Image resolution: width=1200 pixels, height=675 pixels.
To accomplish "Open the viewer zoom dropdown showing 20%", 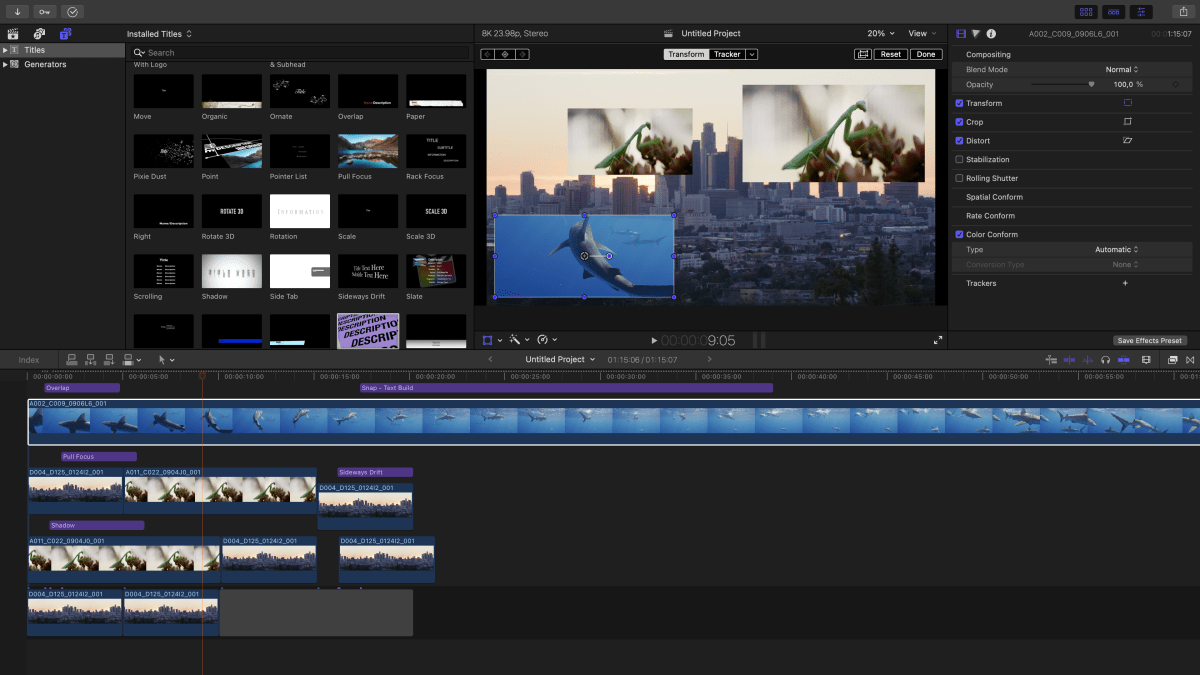I will point(878,33).
